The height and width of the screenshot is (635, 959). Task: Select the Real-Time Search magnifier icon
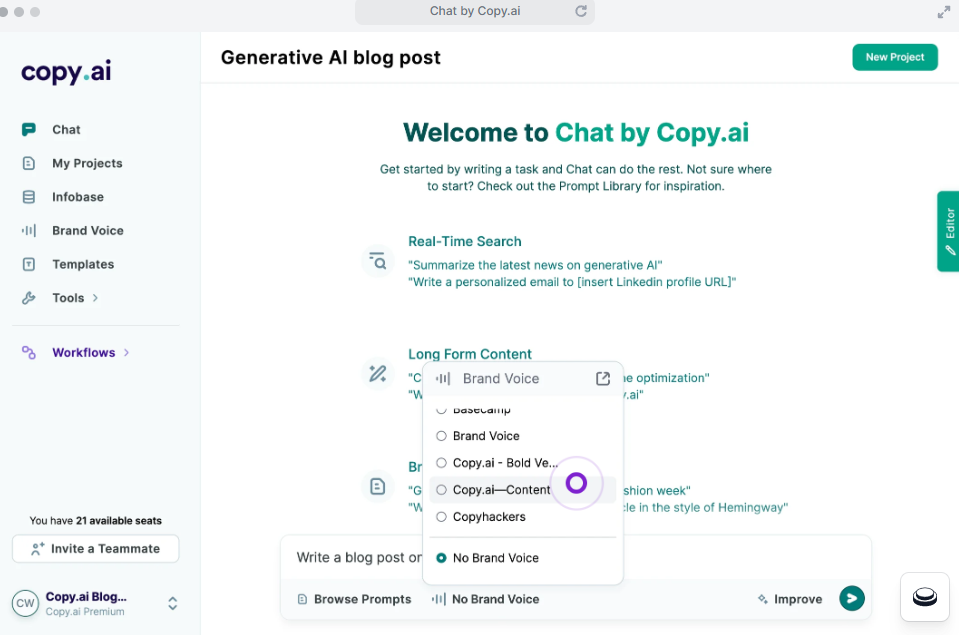coord(378,261)
